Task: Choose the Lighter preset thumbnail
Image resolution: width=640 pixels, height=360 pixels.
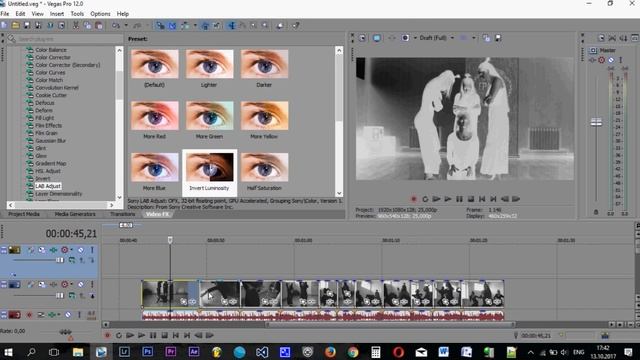Action: [209, 64]
